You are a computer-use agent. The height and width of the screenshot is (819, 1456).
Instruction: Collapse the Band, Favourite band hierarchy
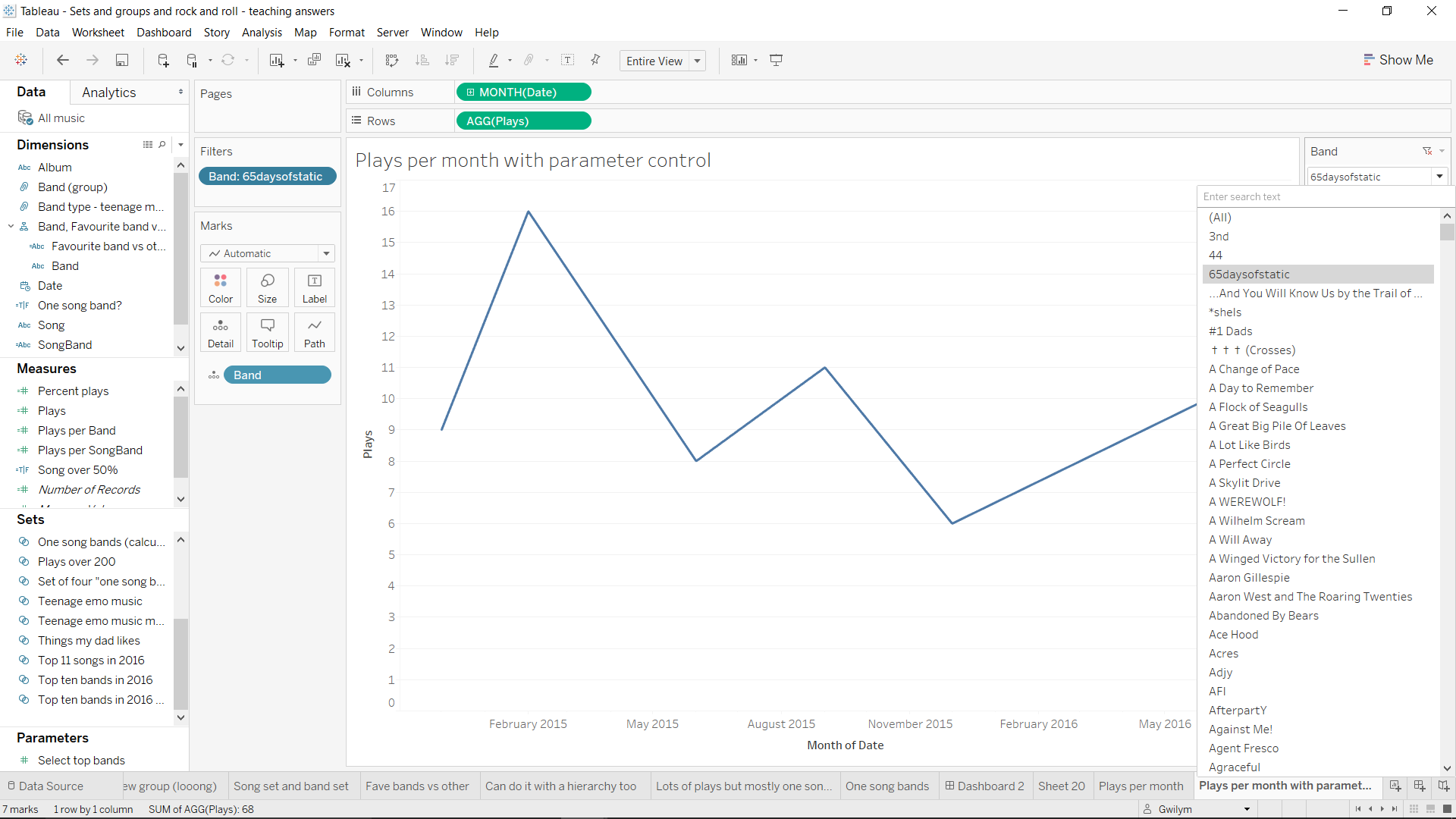pyautogui.click(x=11, y=227)
